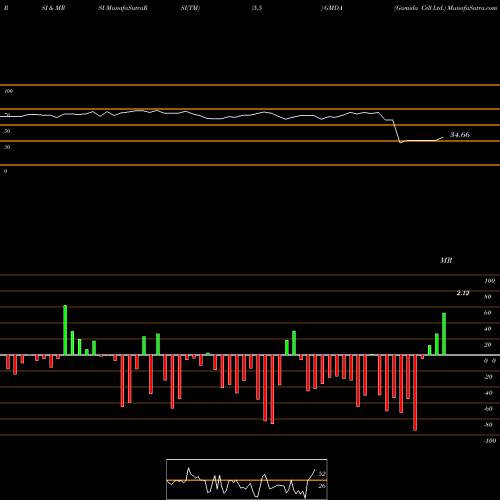The image size is (500, 500).
Task: Click the 80 label on MR axis
Action: tap(488, 297)
